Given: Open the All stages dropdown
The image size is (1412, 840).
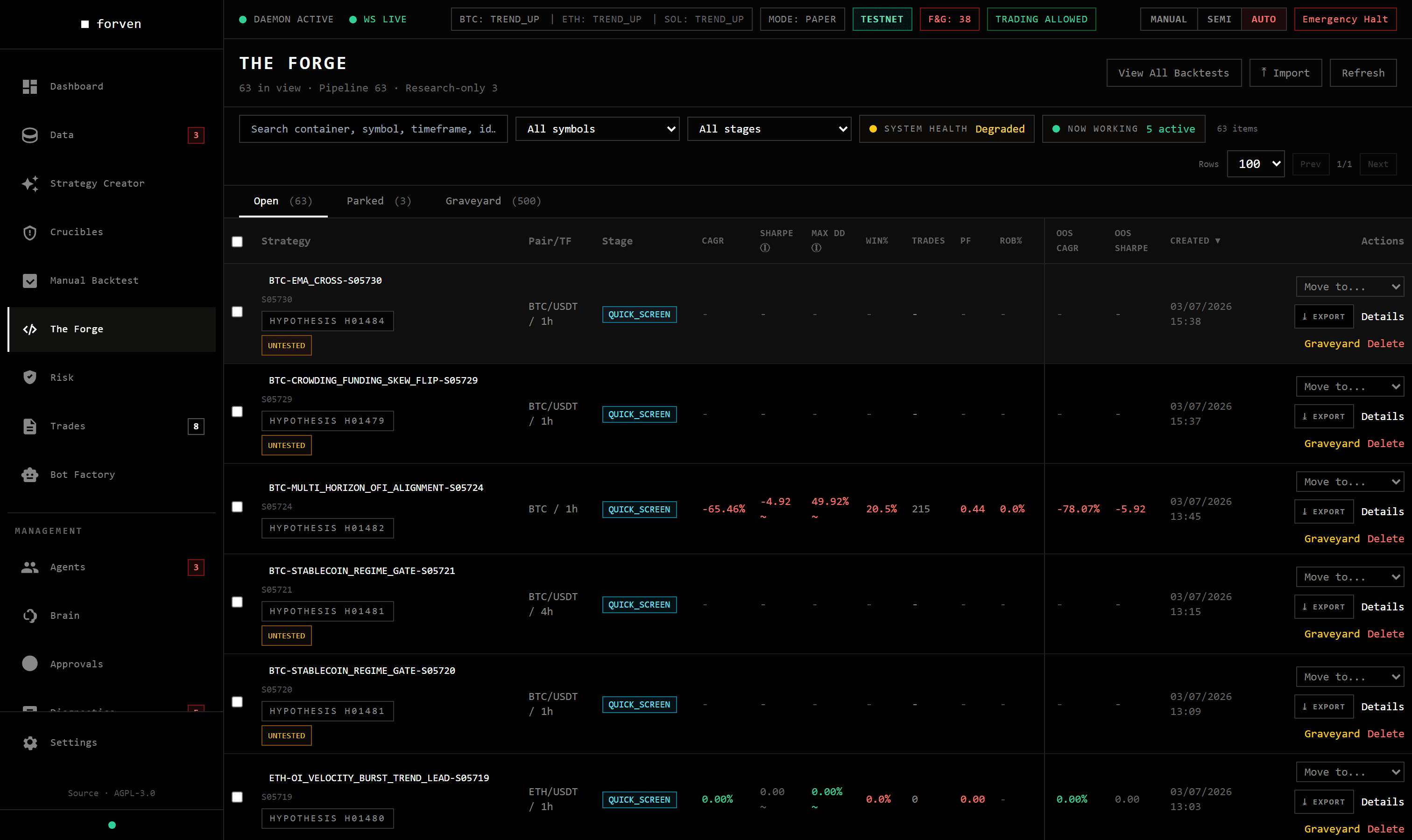Looking at the screenshot, I should click(769, 129).
